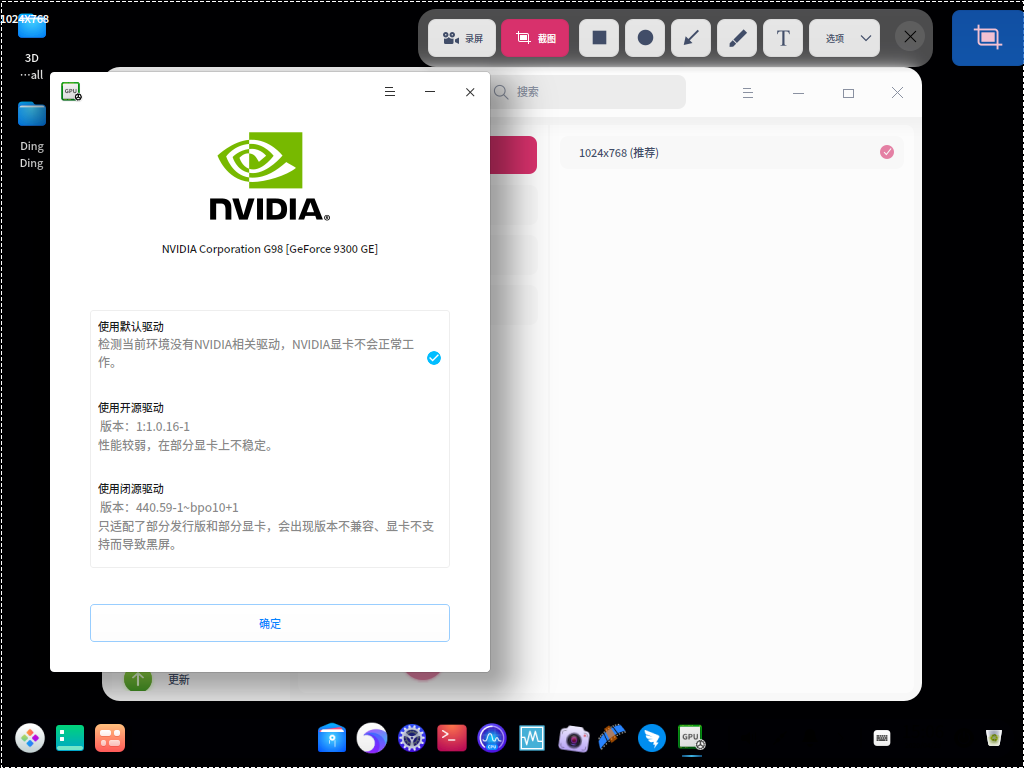Expand the 选项 options dropdown
Screen dimensions: 1024x768
tap(844, 38)
